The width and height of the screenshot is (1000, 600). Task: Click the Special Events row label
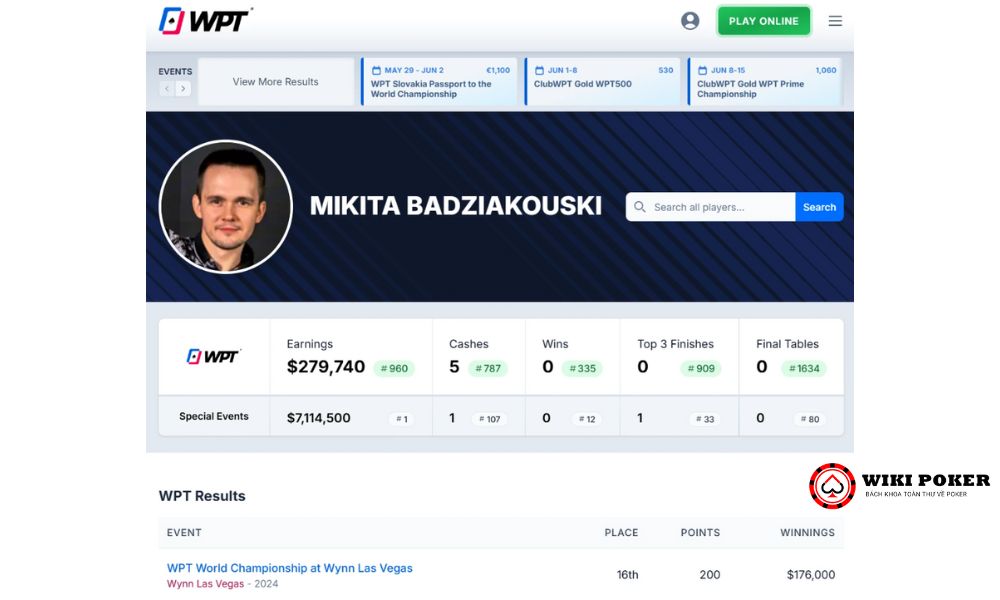pyautogui.click(x=214, y=416)
